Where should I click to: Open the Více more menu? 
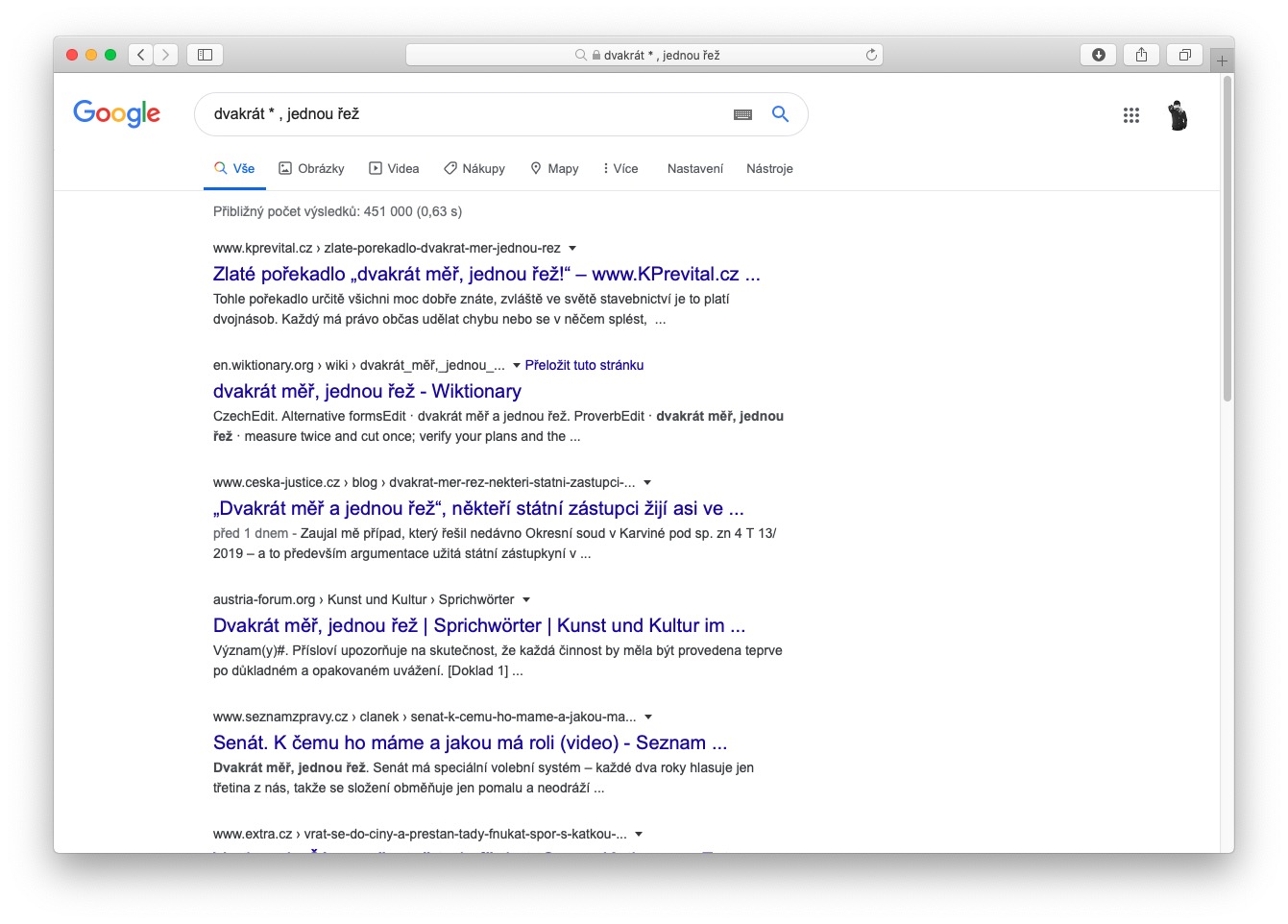620,168
